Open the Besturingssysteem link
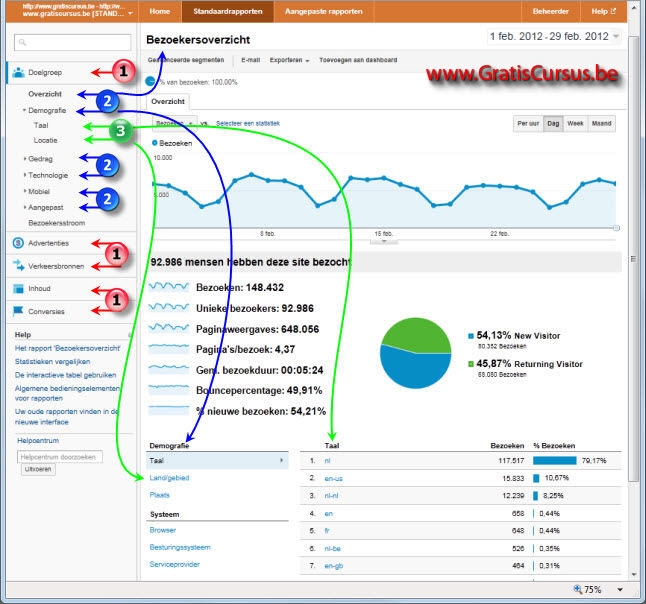The width and height of the screenshot is (646, 604). 180,548
